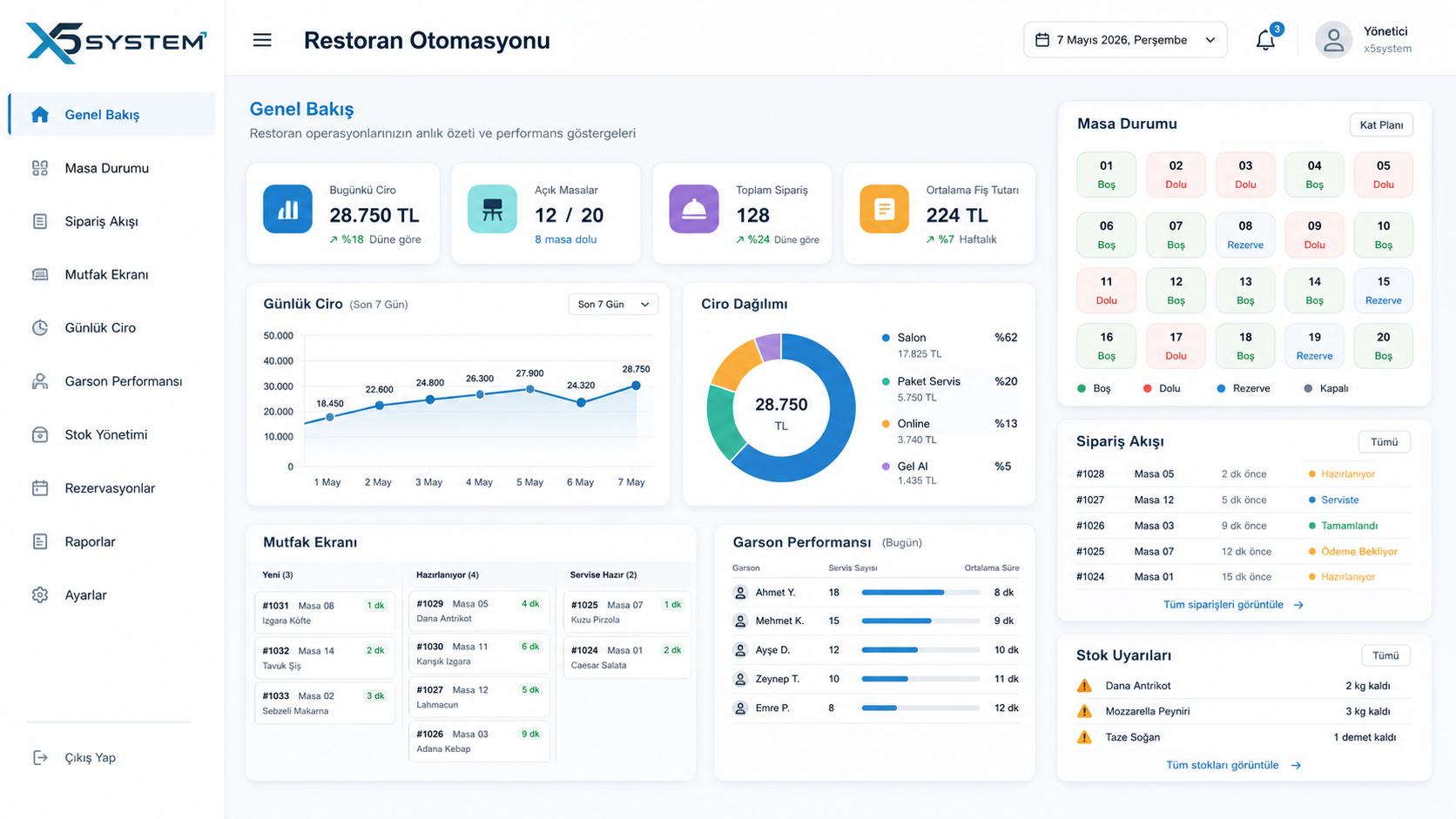Click the Ortalama Fiş Tutarı receipt icon
Image resolution: width=1456 pixels, height=819 pixels.
pos(884,209)
